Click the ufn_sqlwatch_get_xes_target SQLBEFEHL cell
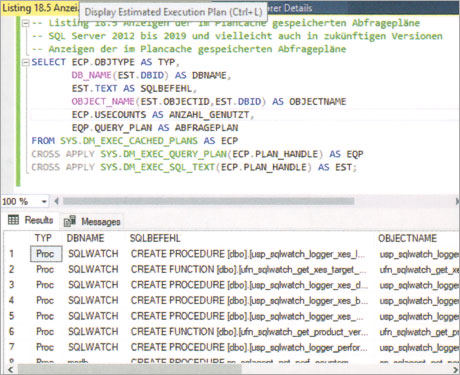The image size is (460, 375). [x=248, y=269]
